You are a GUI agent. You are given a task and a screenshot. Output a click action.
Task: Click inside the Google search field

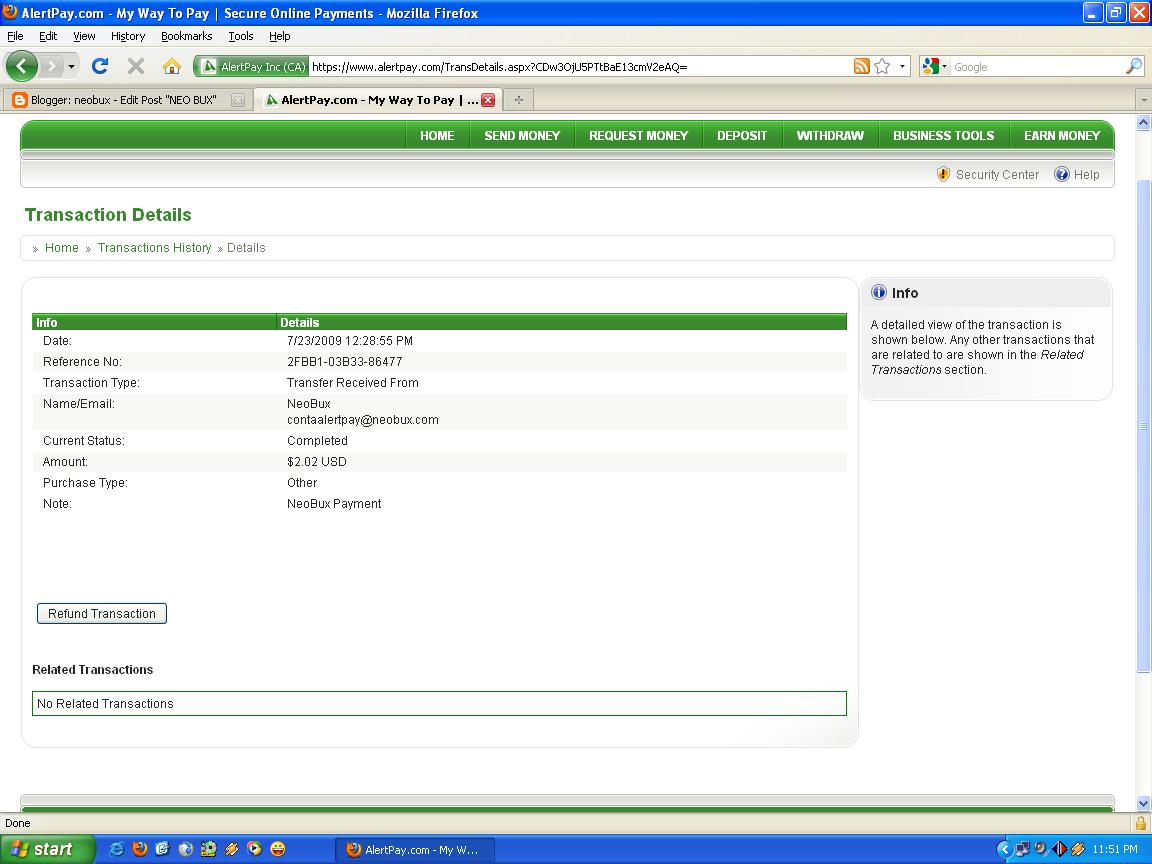(x=1030, y=66)
